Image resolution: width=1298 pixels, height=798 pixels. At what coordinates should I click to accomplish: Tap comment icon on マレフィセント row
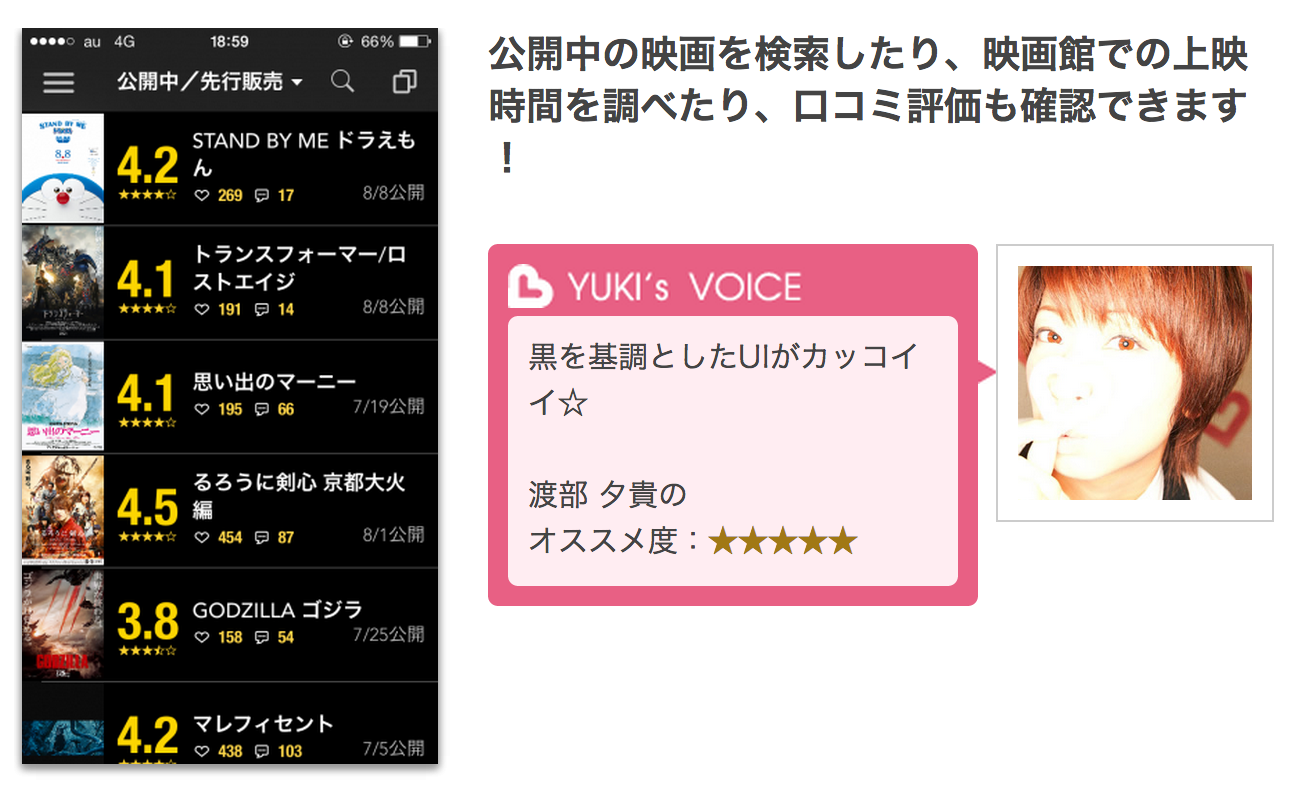(262, 751)
